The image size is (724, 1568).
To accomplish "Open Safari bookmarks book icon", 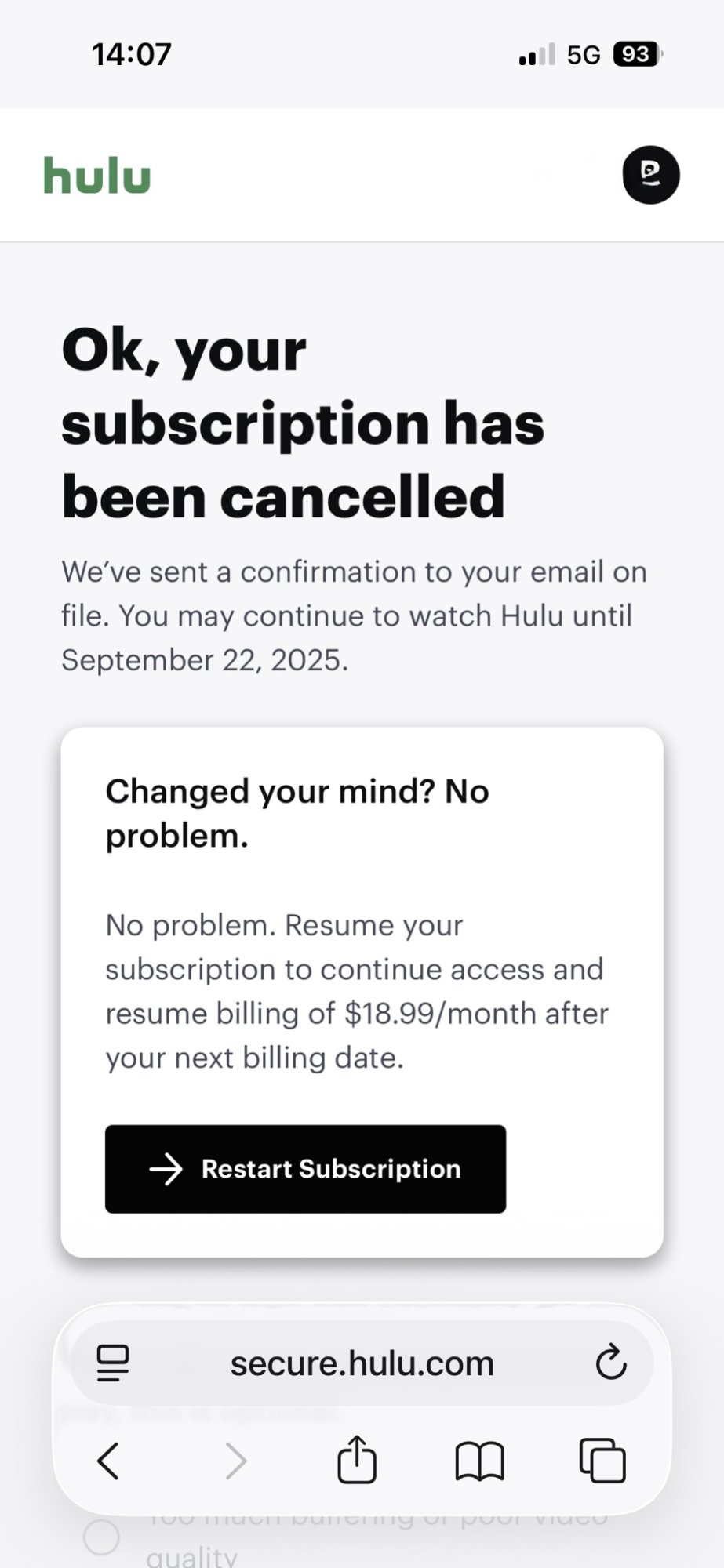I will 479,1461.
